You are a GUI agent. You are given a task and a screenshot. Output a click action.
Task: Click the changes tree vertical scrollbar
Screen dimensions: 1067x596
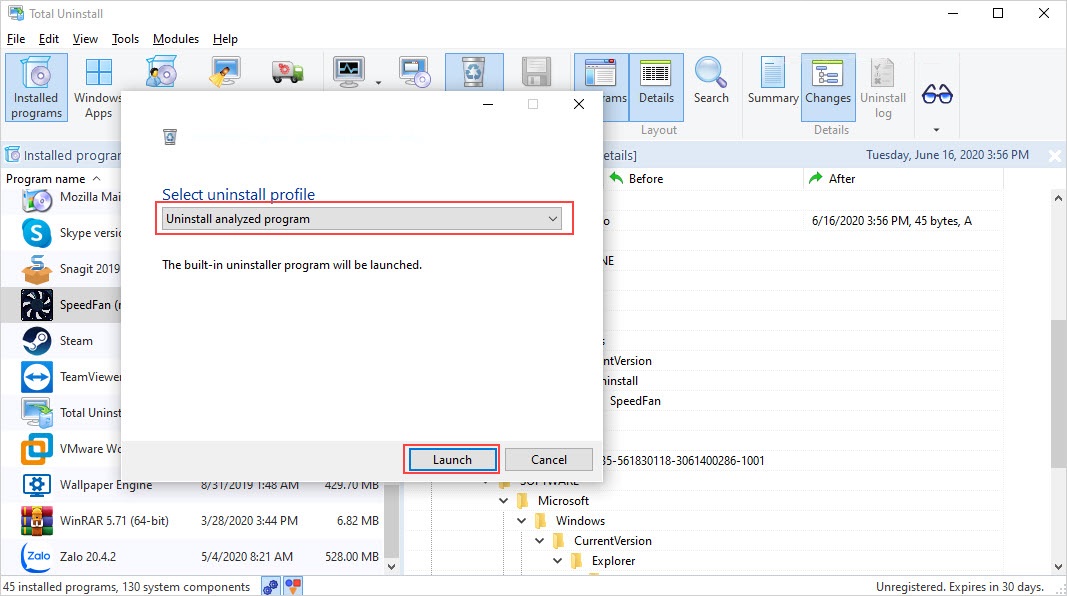coord(1058,390)
